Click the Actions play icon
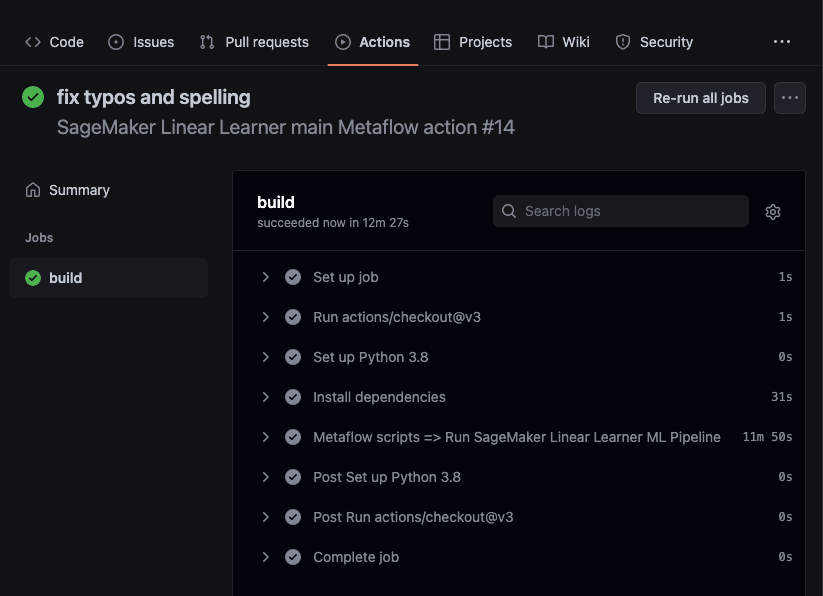This screenshot has height=596, width=823. point(343,42)
